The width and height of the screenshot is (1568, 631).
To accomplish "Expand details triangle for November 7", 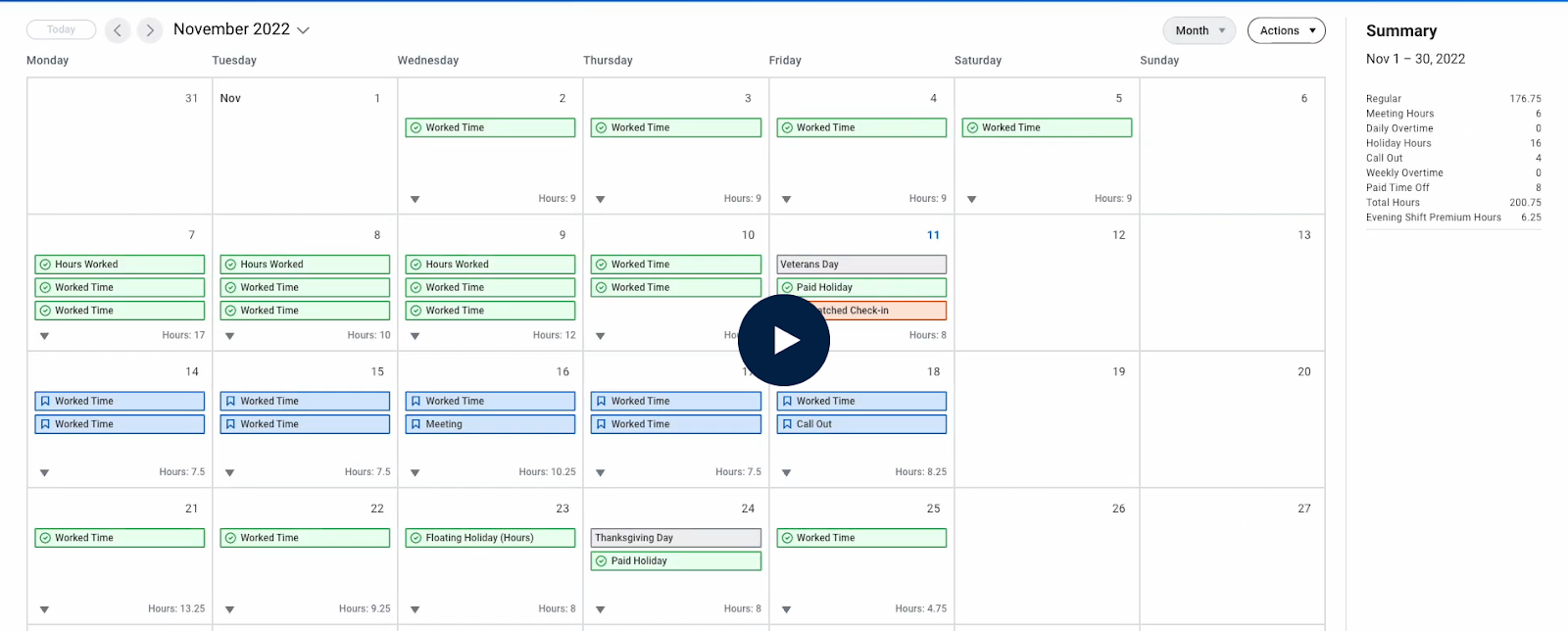I will [44, 336].
